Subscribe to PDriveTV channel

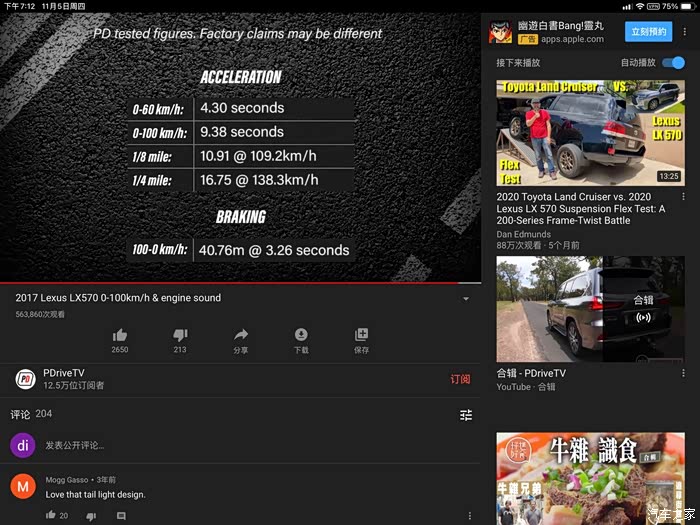(460, 379)
